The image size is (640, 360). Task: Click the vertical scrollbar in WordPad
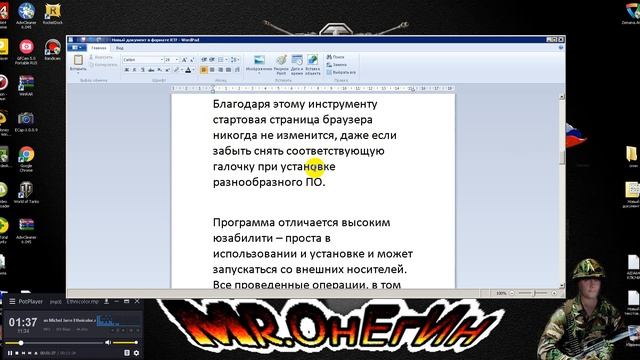point(562,191)
